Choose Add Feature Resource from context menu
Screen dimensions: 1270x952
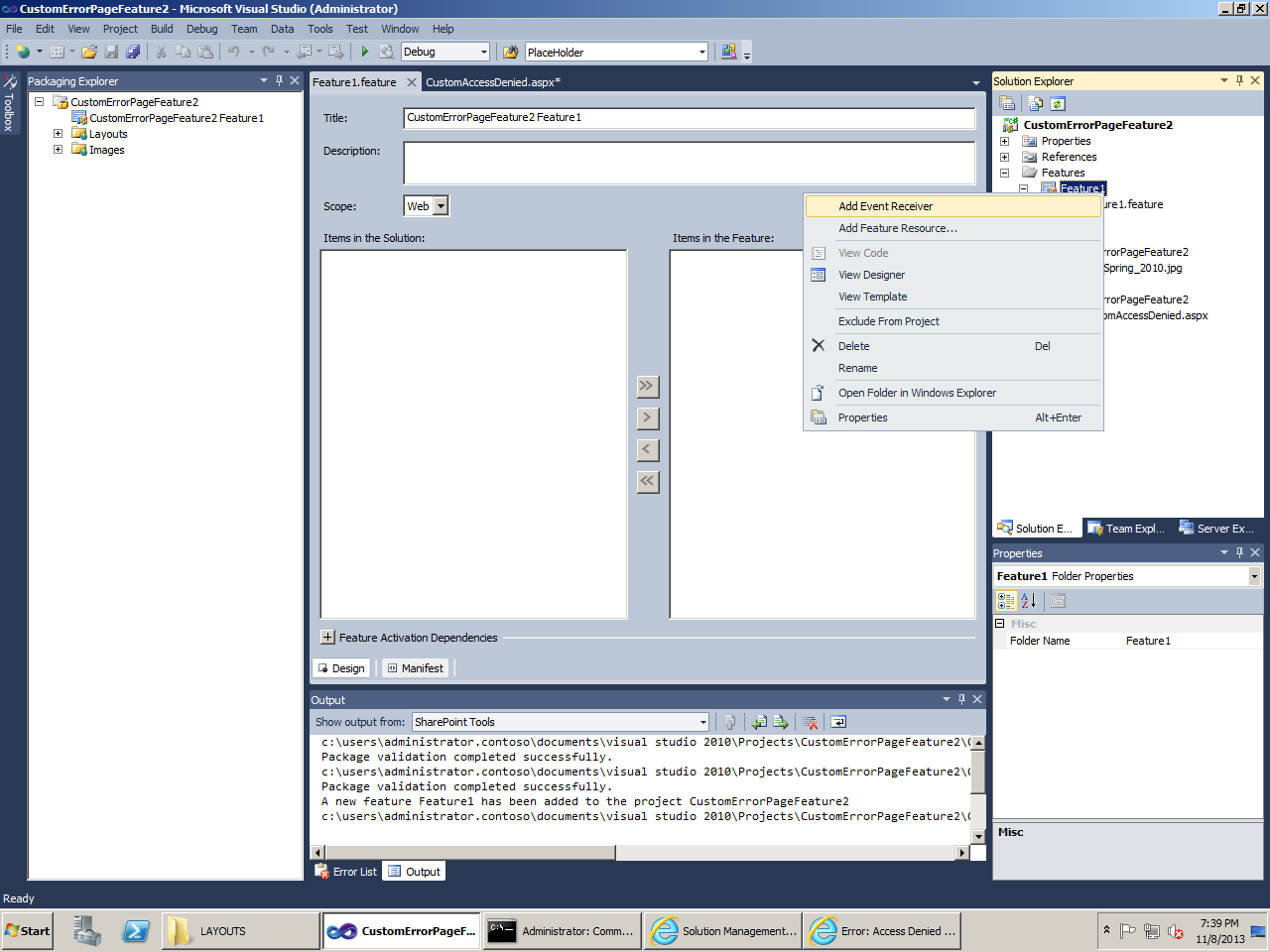952,228
